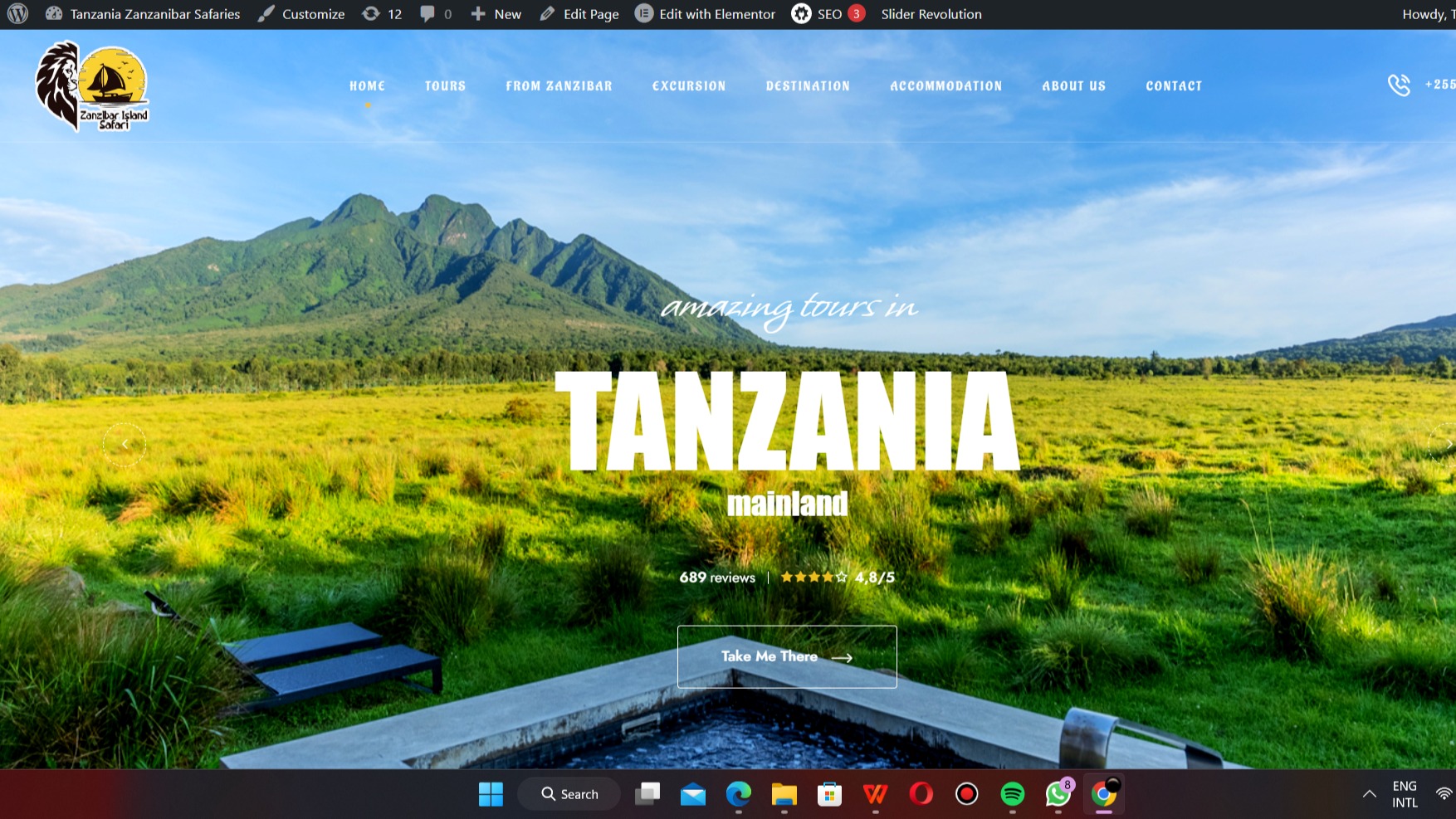
Task: Click the Windows taskbar Search box
Action: [x=569, y=794]
